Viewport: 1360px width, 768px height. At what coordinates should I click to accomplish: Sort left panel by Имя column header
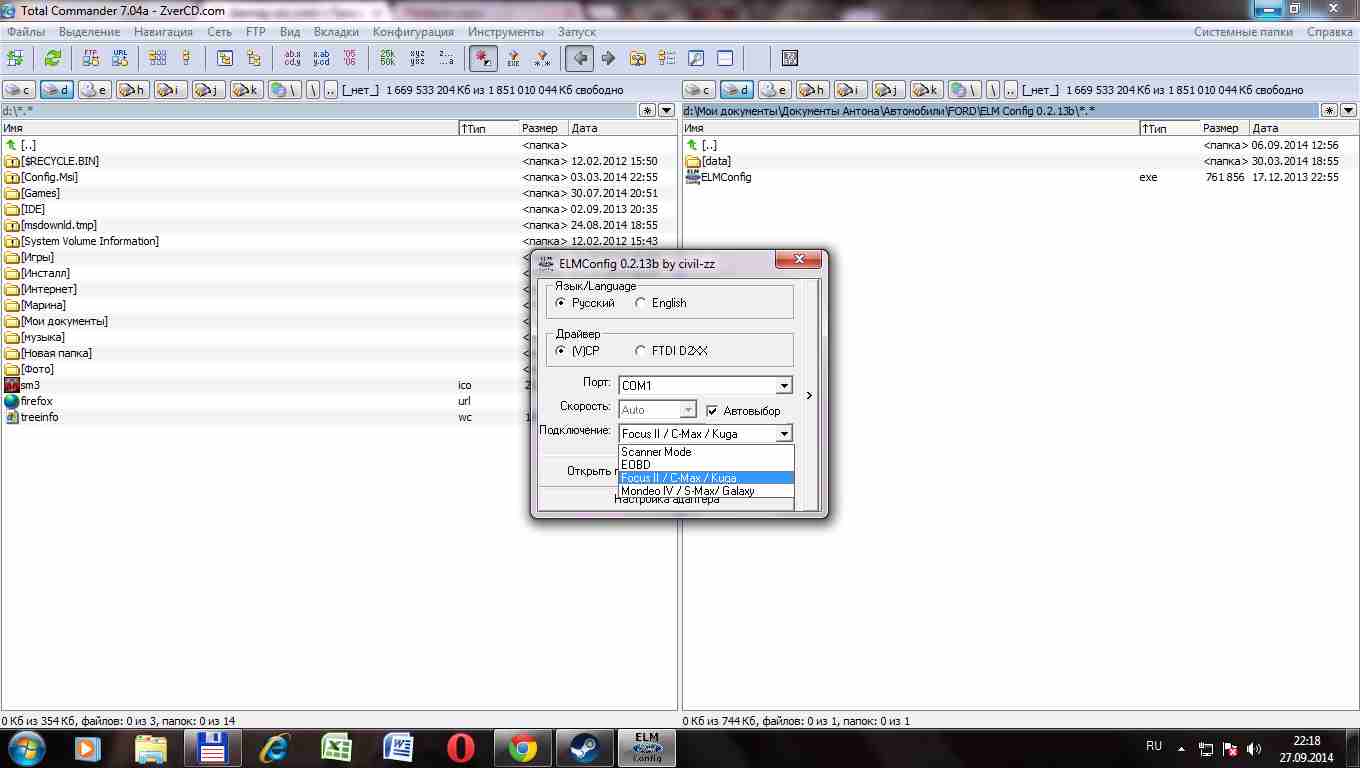(229, 128)
